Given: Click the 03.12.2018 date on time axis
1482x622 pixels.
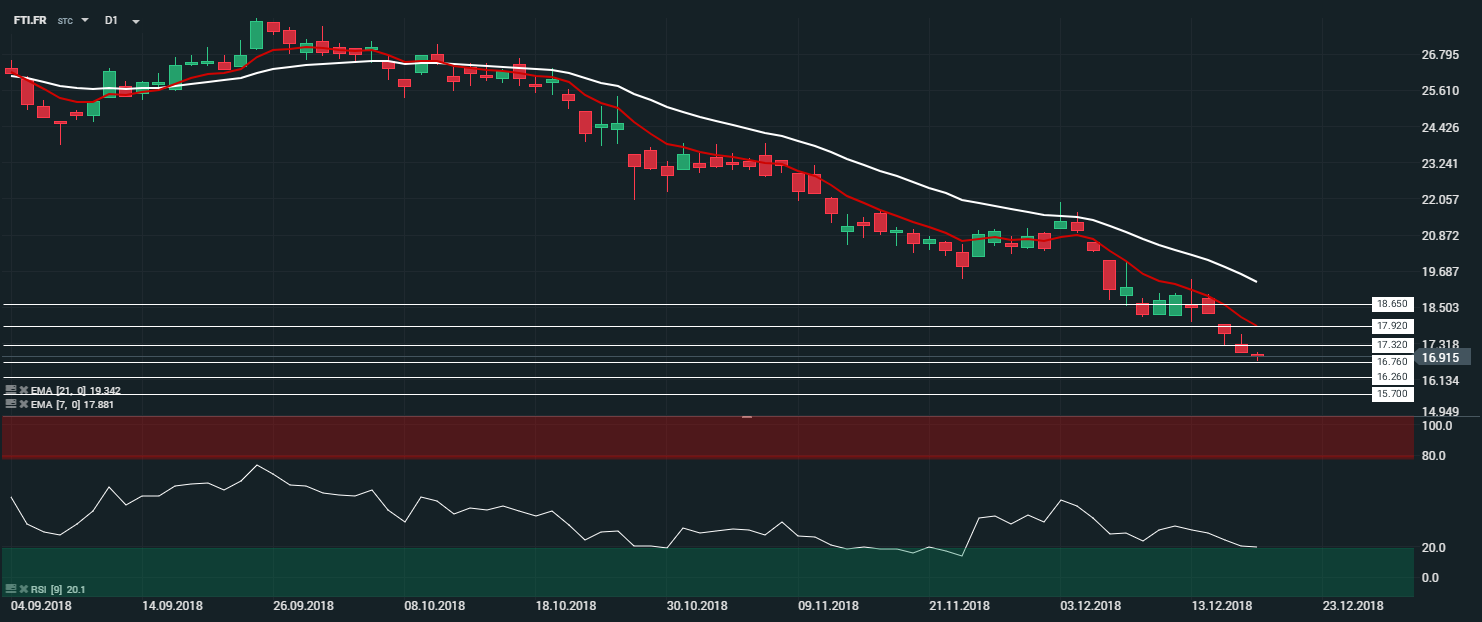Looking at the screenshot, I should pyautogui.click(x=1089, y=606).
